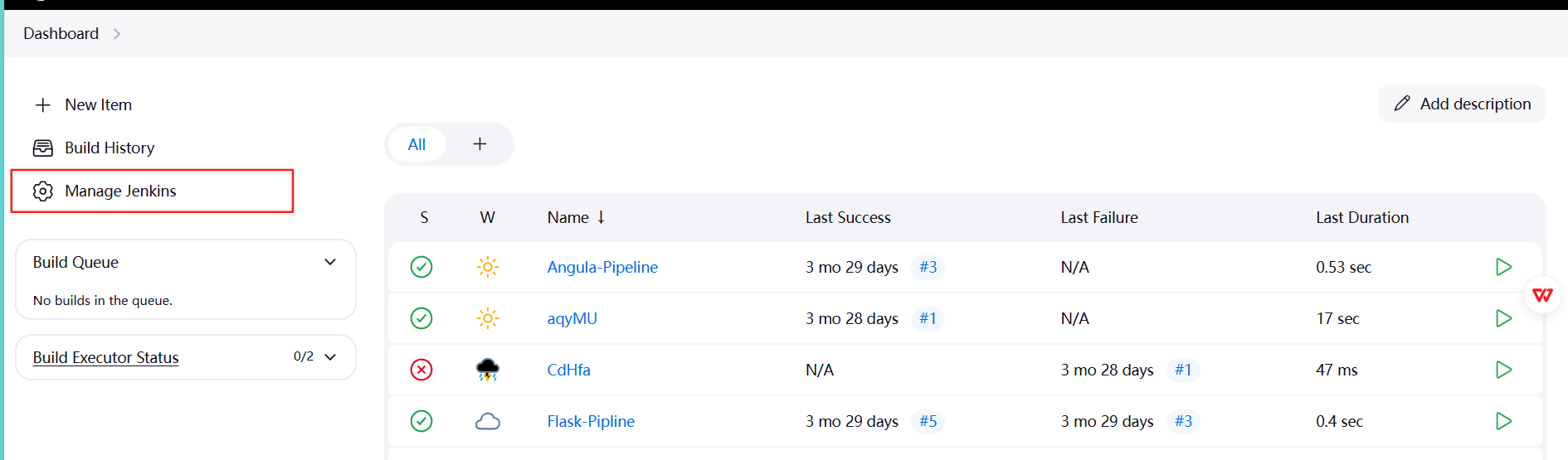Run a build for Angula-Pipeline with play icon
Viewport: 1568px width, 460px height.
[x=1503, y=267]
